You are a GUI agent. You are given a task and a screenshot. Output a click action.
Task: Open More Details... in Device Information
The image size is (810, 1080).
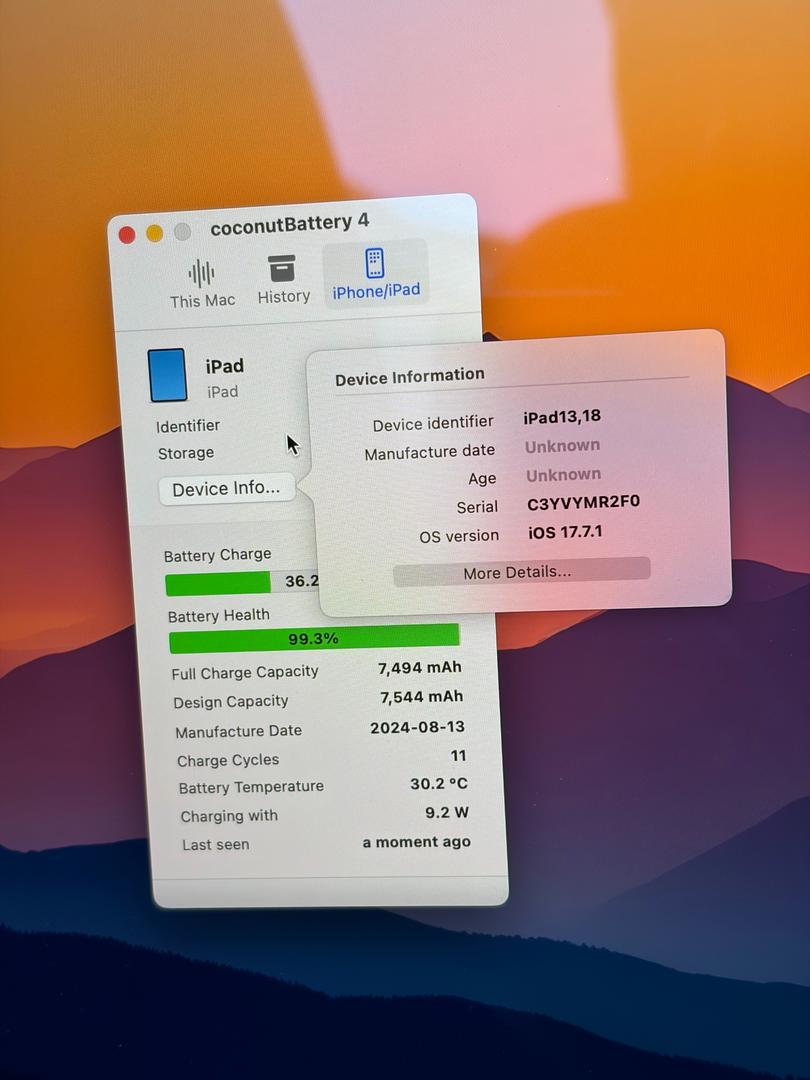click(521, 572)
